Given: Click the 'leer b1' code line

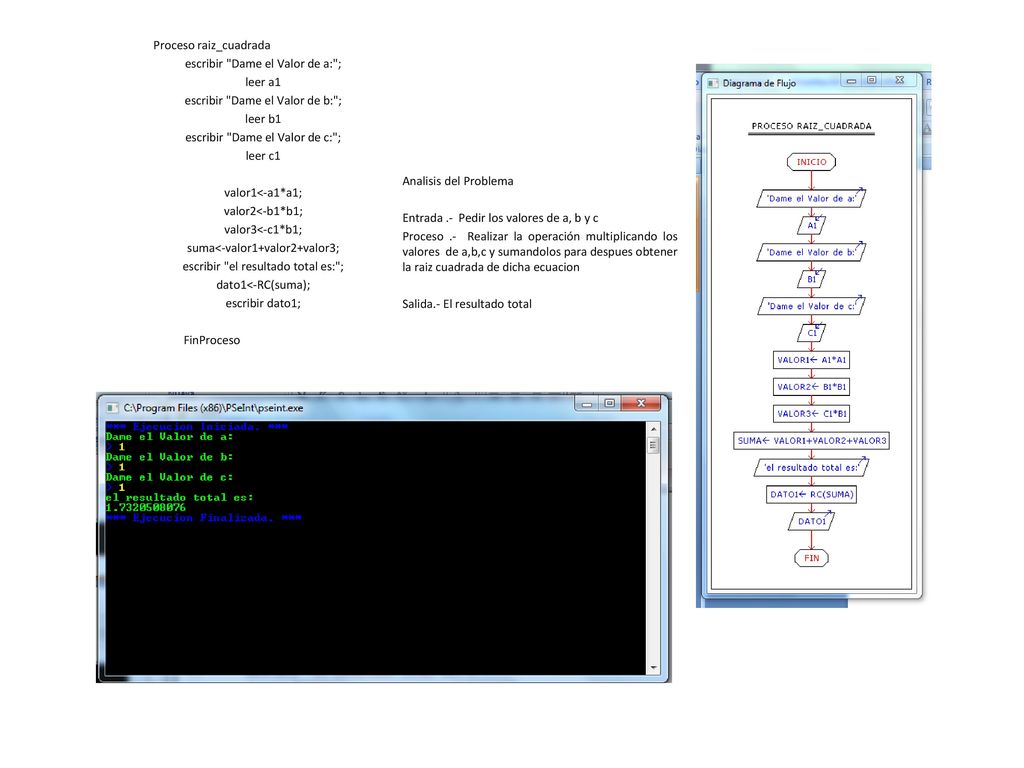Looking at the screenshot, I should [x=263, y=119].
